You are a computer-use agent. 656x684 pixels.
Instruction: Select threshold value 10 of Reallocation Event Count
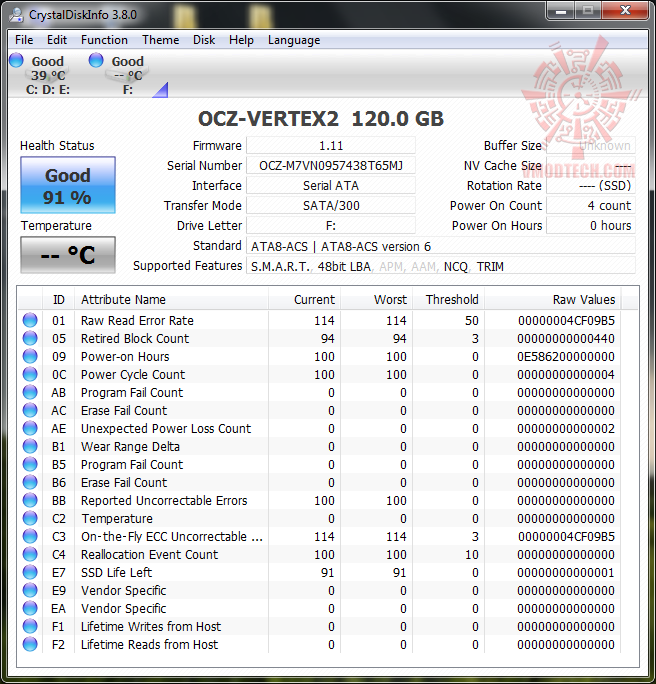pos(472,554)
